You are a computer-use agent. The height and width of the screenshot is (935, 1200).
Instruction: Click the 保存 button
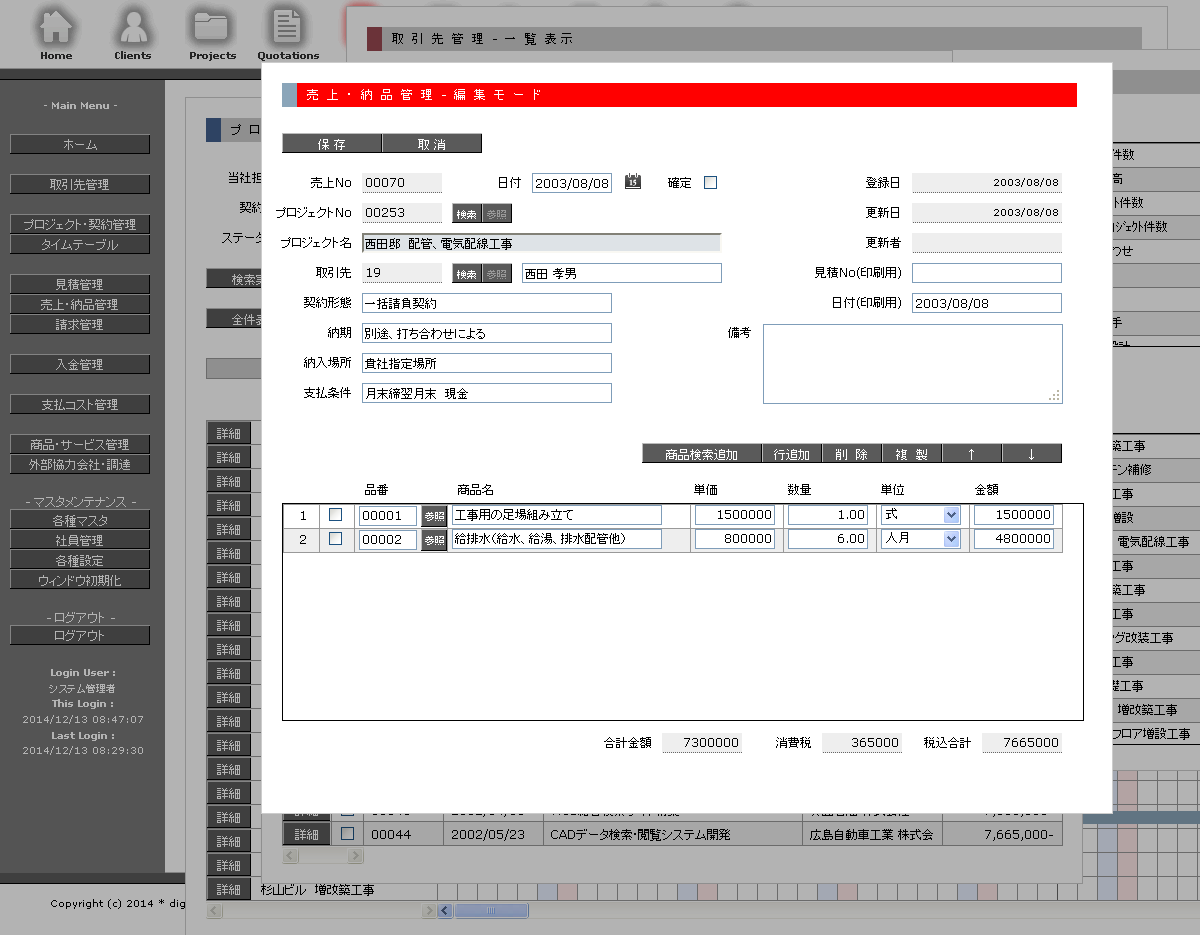(332, 144)
